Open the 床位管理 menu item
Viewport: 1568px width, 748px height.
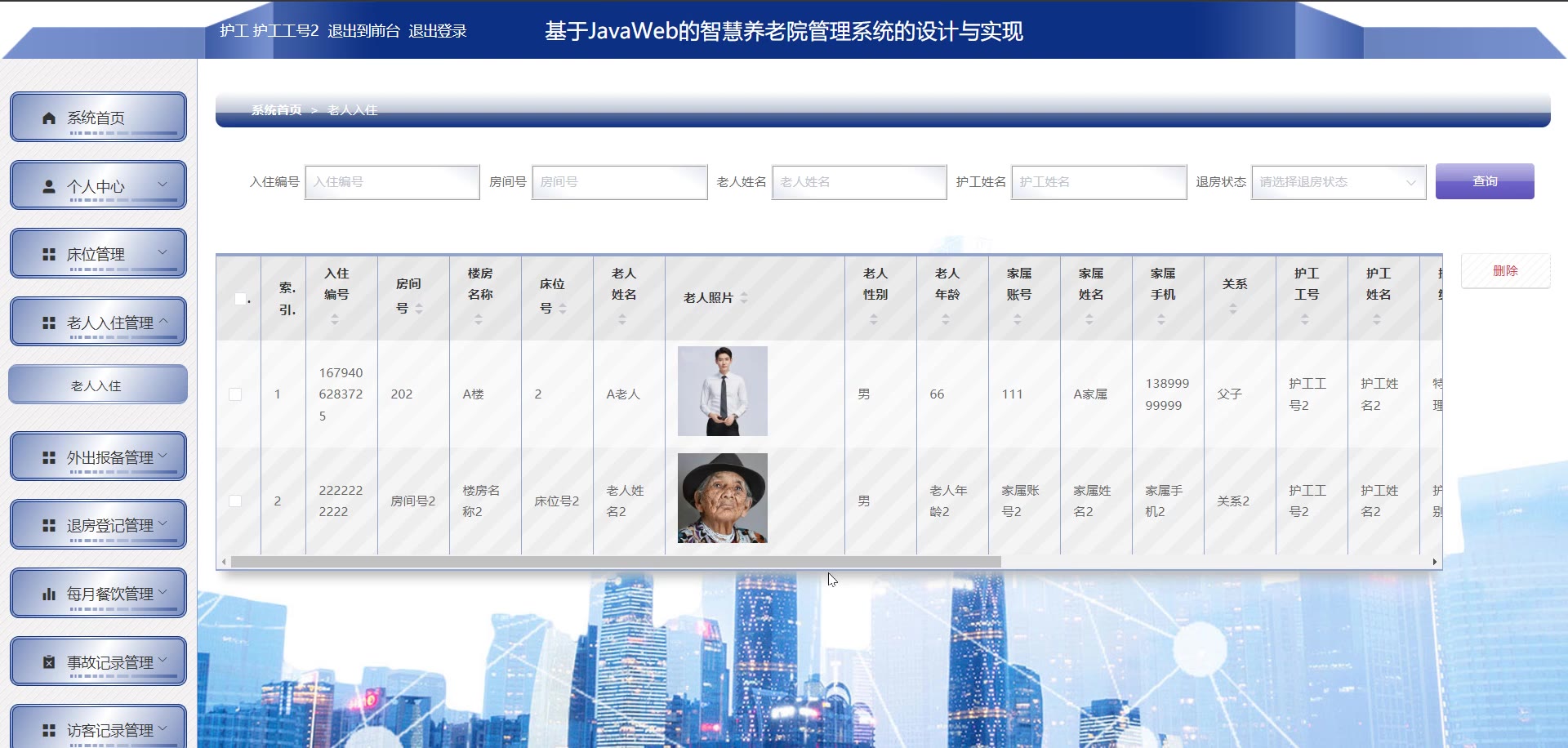(98, 254)
